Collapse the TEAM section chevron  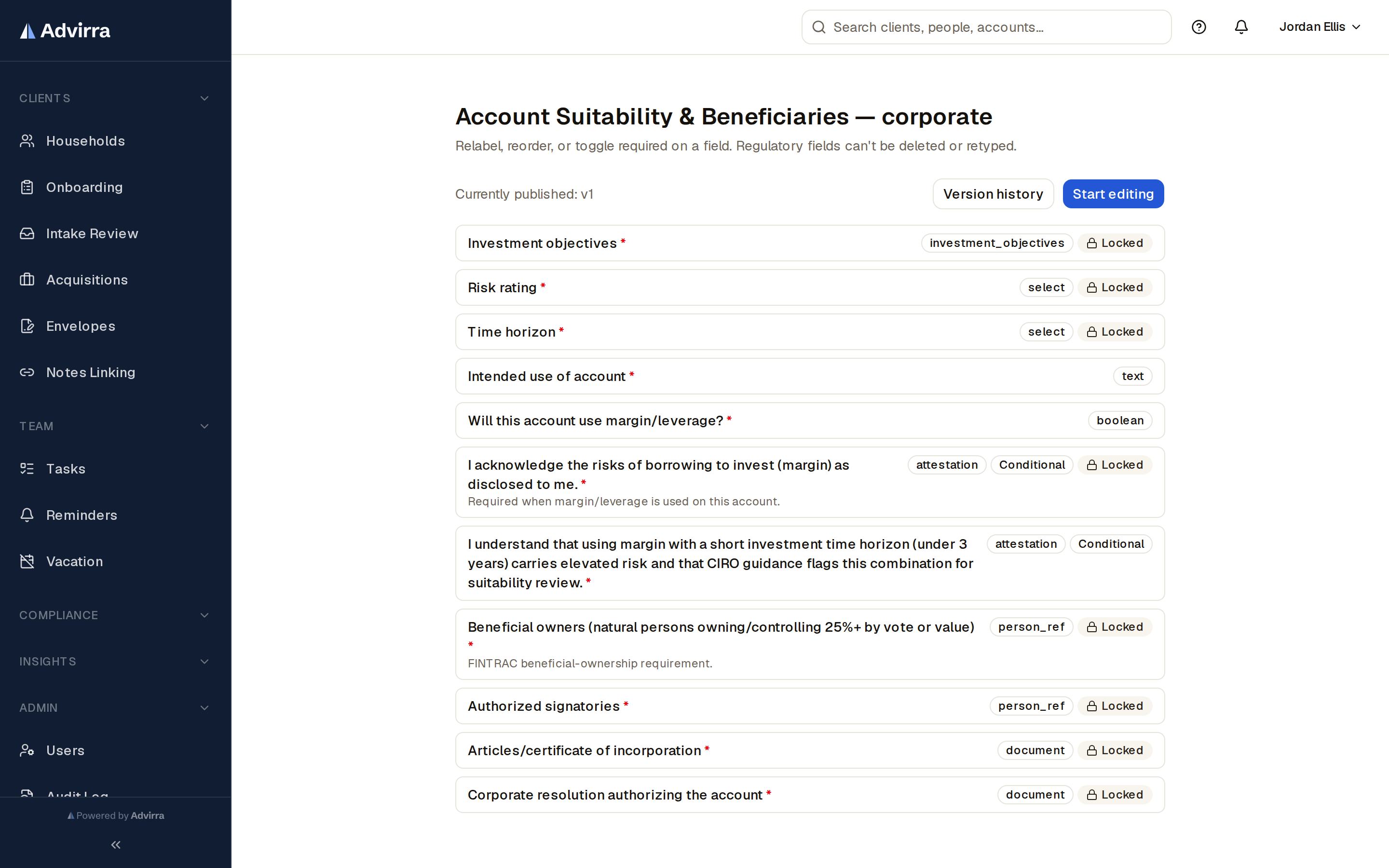[x=204, y=426]
